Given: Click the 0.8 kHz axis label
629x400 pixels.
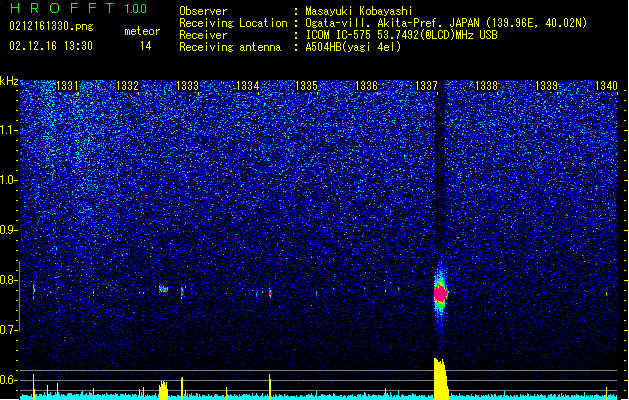Looking at the screenshot, I should point(9,280).
